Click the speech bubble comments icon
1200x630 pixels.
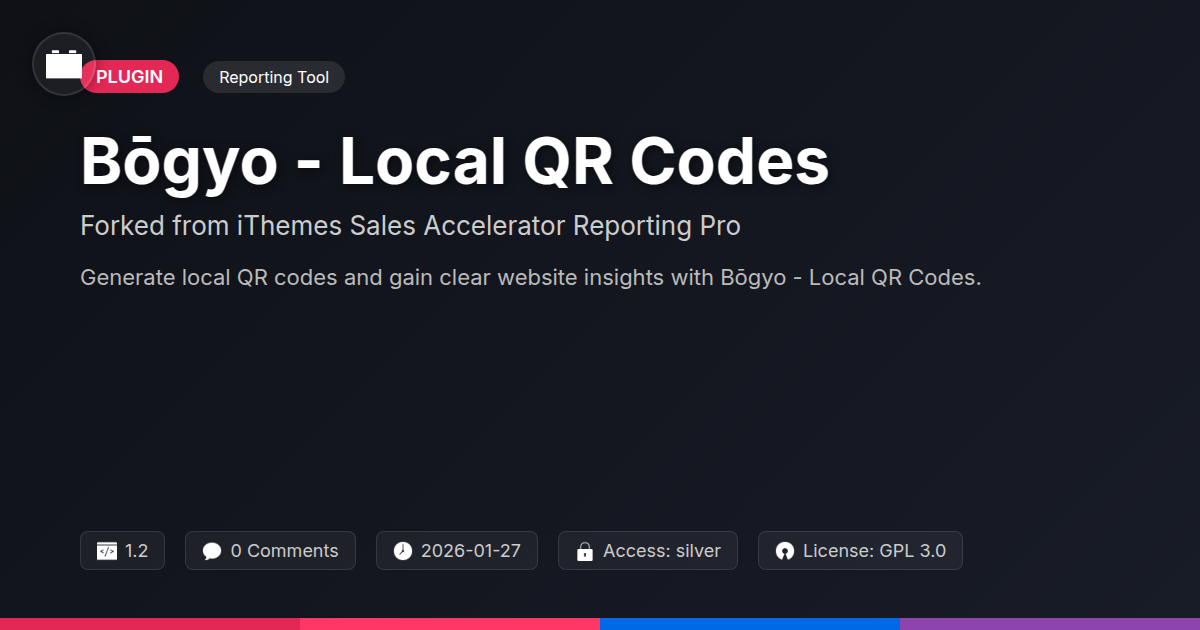coord(212,551)
